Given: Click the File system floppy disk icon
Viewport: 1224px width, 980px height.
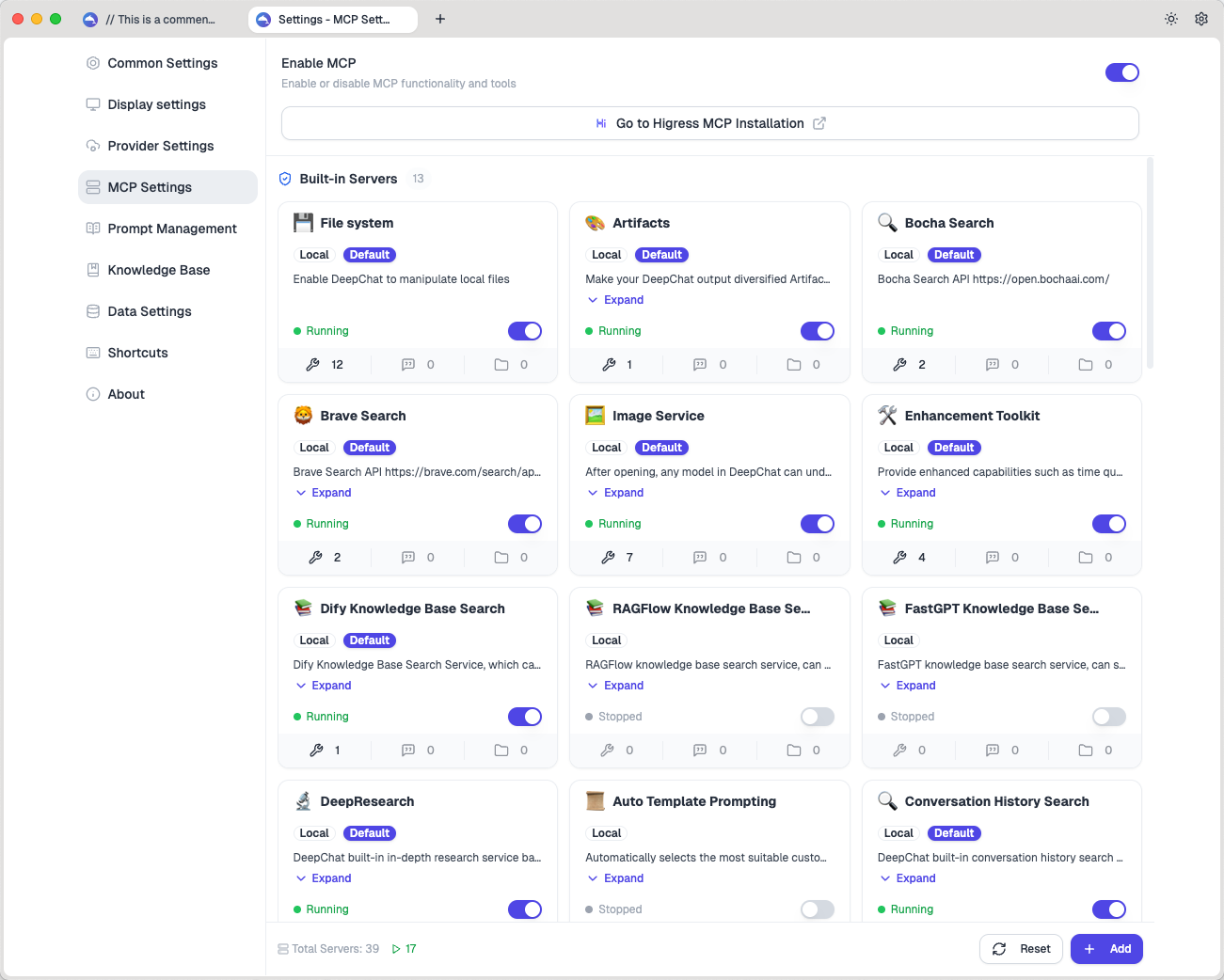Looking at the screenshot, I should point(303,223).
